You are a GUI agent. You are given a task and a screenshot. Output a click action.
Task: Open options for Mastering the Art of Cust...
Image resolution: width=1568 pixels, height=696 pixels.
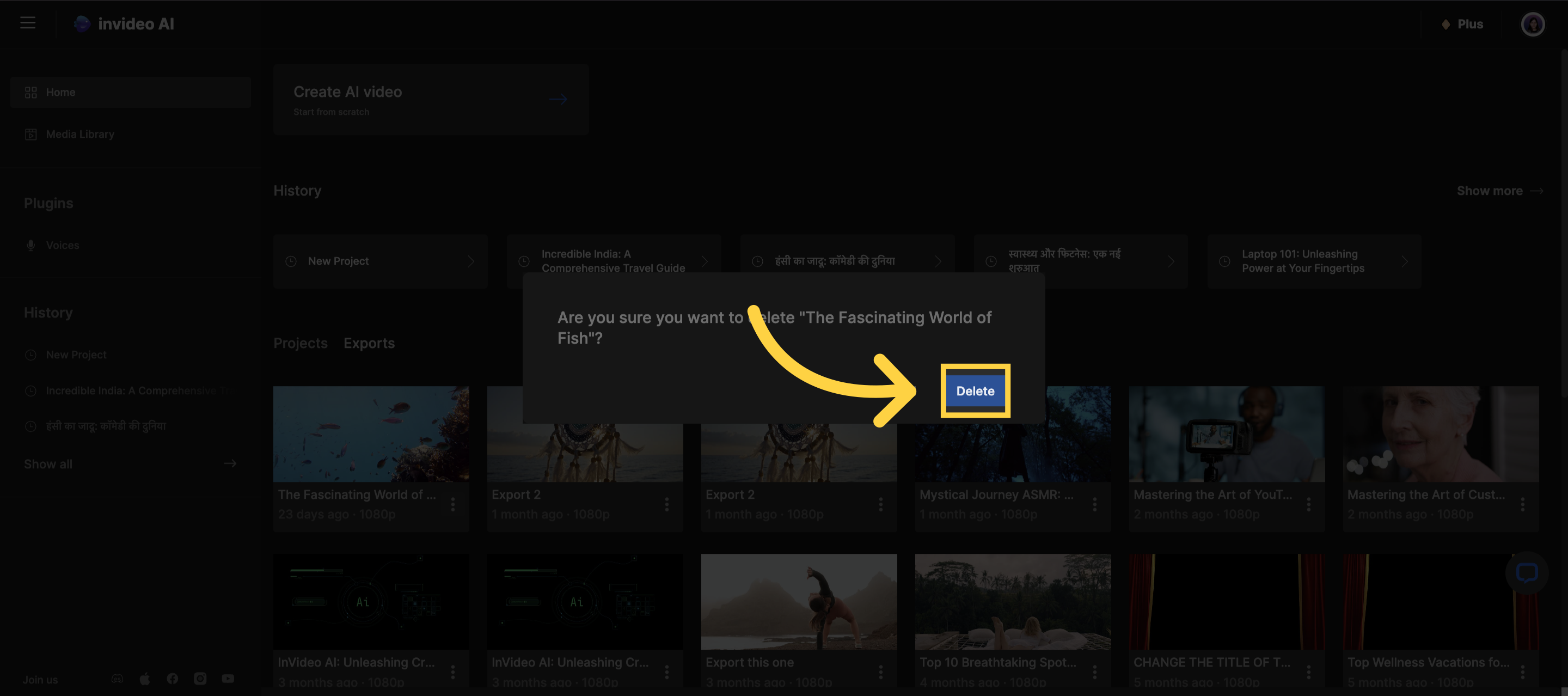[x=1522, y=504]
